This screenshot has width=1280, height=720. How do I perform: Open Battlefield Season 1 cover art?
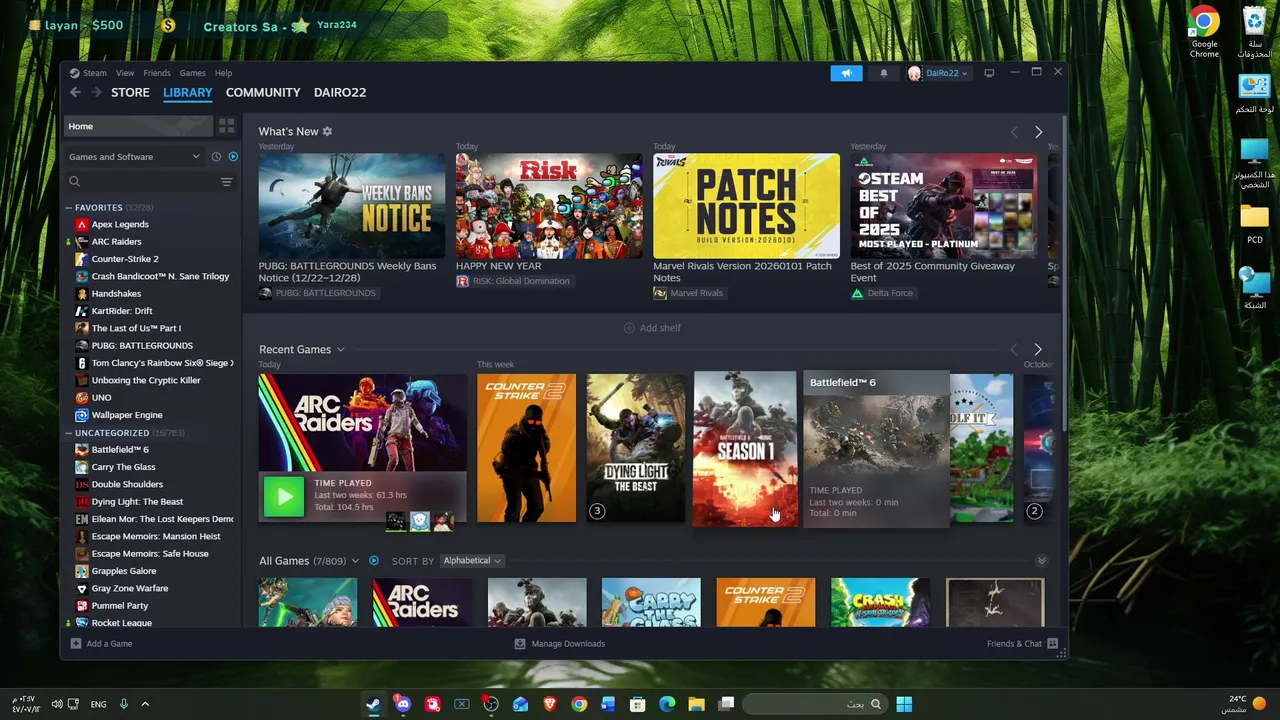click(x=745, y=448)
